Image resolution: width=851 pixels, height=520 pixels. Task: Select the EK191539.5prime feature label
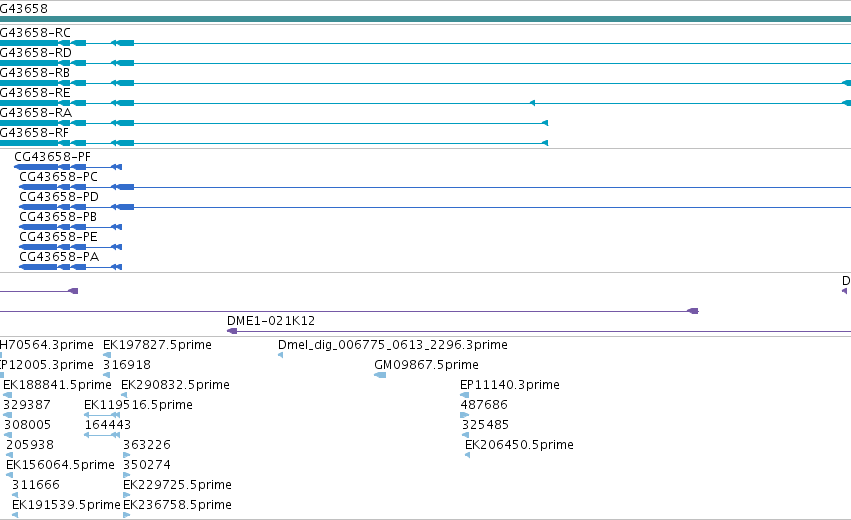(66, 505)
